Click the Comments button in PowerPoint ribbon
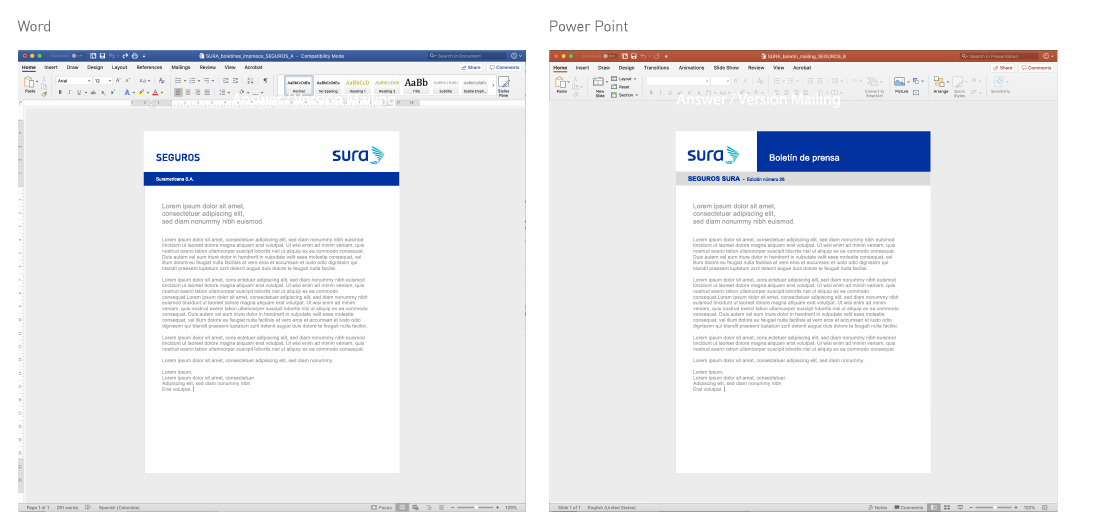1096x532 pixels. 1036,68
